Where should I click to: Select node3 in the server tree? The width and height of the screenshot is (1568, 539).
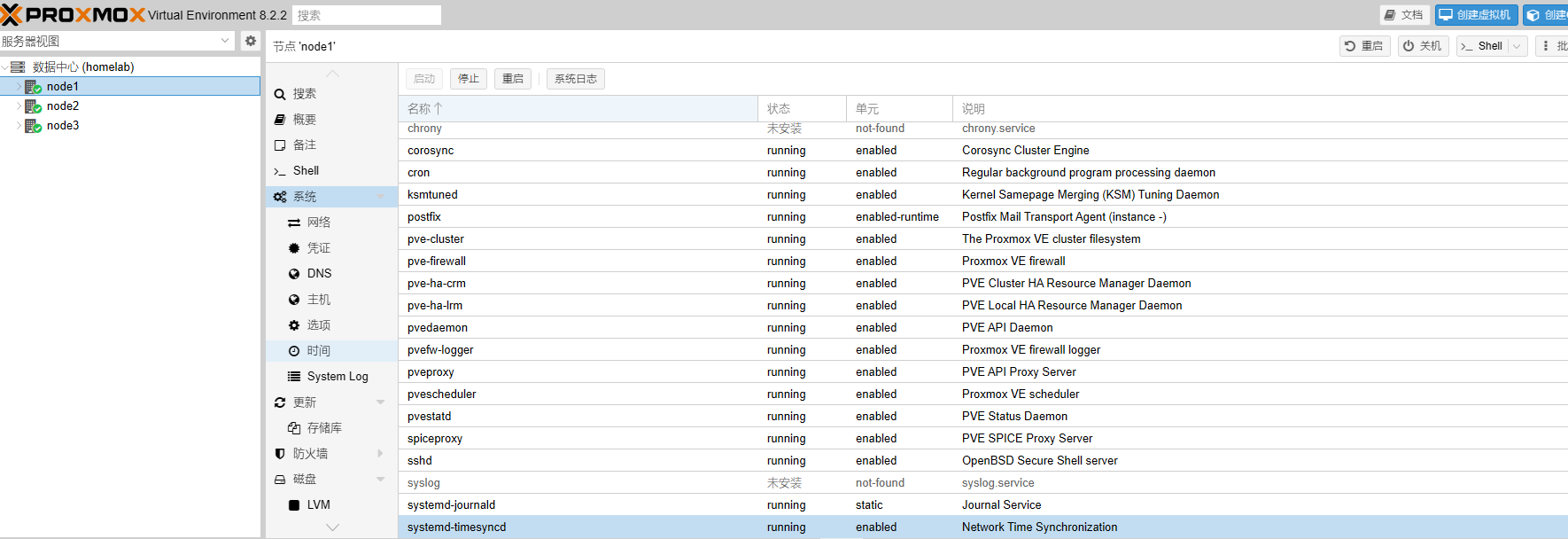(x=63, y=125)
